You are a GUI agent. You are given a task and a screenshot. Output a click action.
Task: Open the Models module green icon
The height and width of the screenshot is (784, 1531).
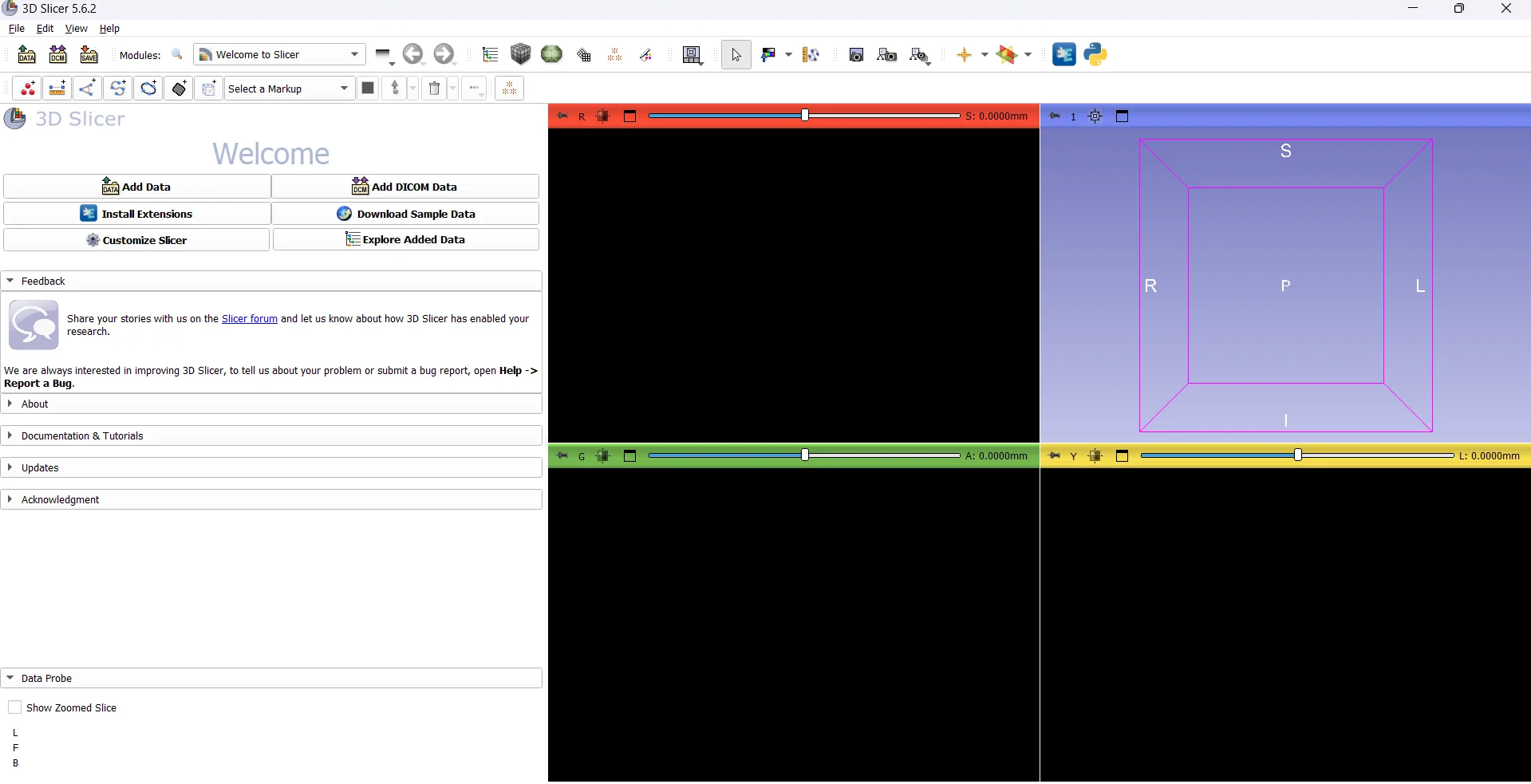pyautogui.click(x=551, y=54)
